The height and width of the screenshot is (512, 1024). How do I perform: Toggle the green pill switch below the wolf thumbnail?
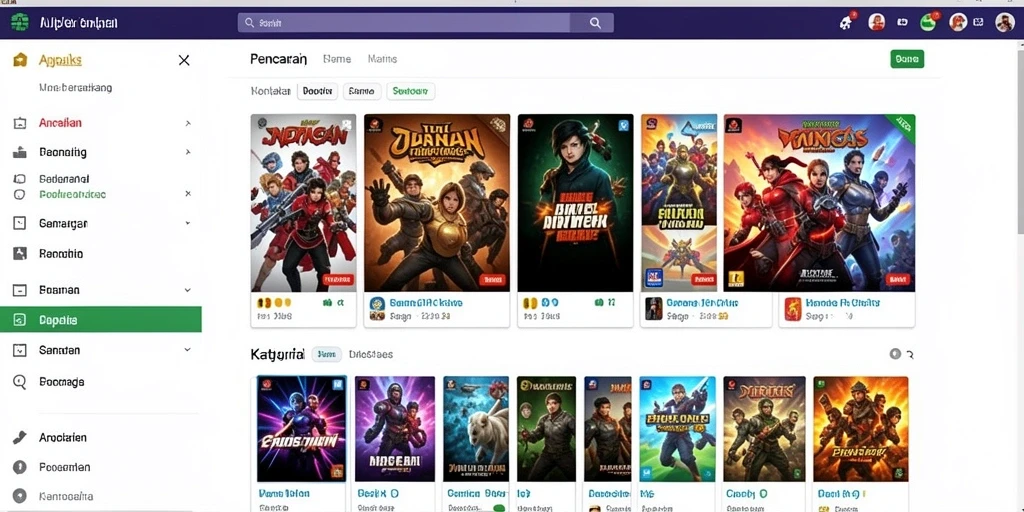pyautogui.click(x=499, y=508)
